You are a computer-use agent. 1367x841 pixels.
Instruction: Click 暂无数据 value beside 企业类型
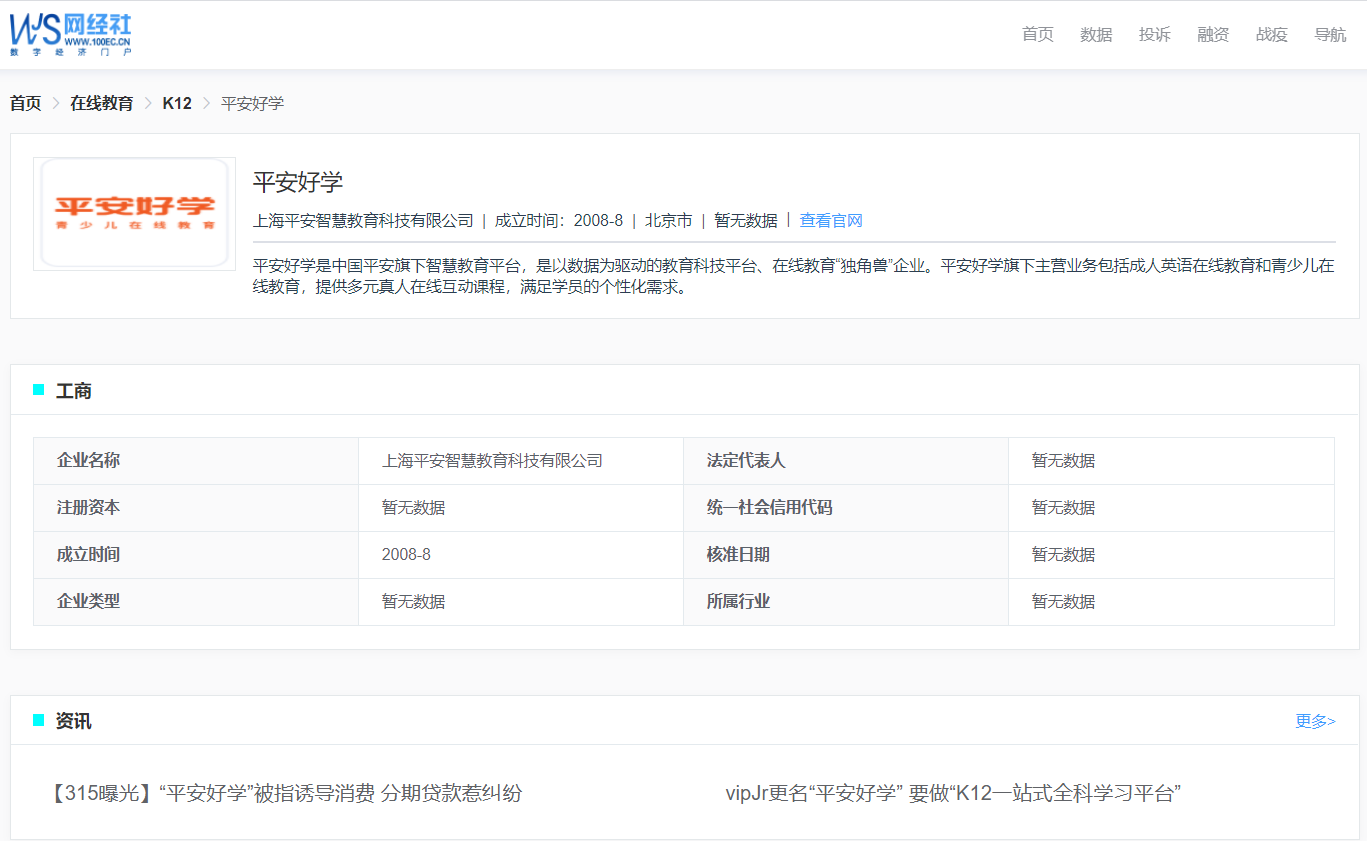pos(414,602)
